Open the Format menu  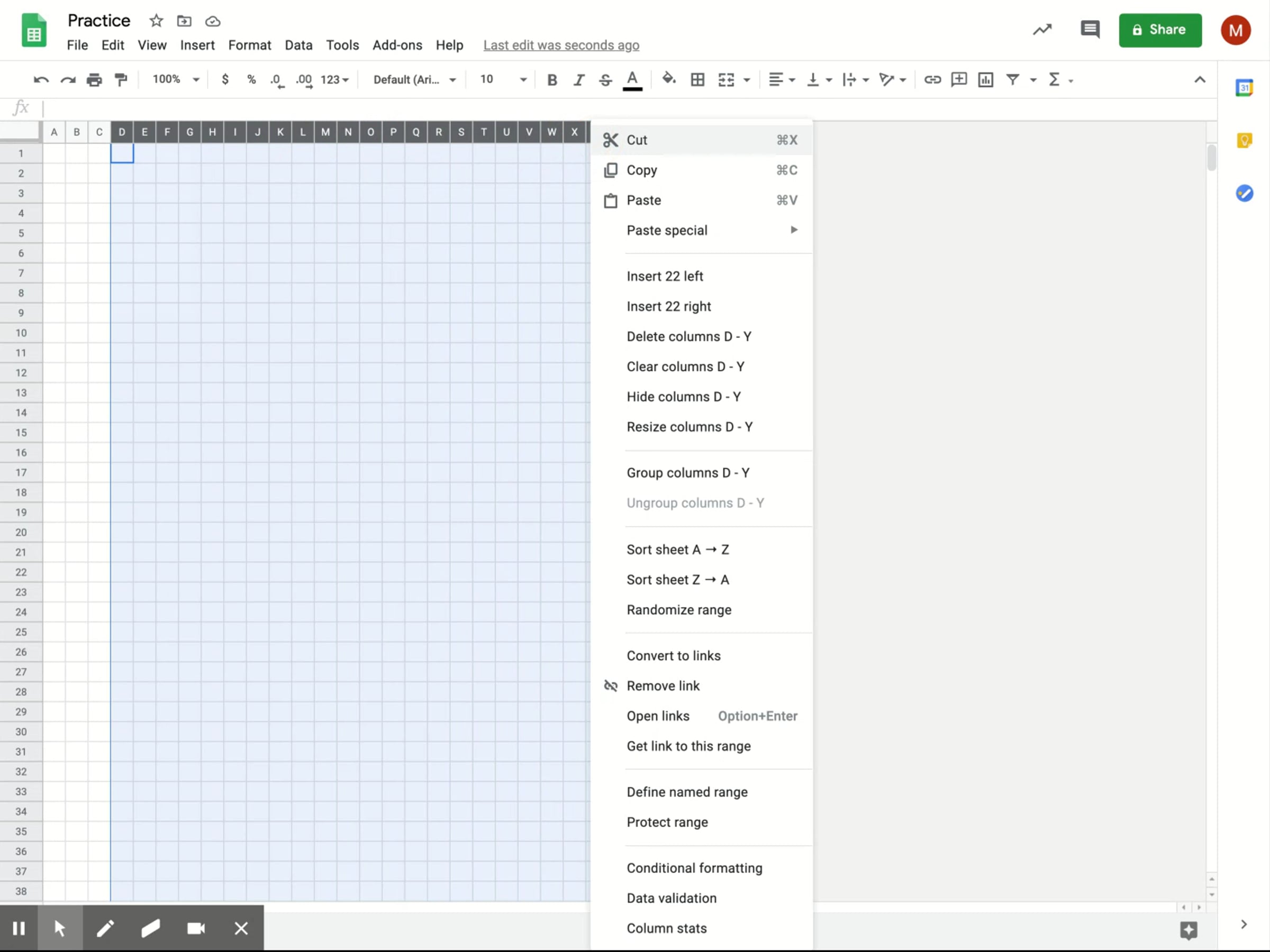249,45
